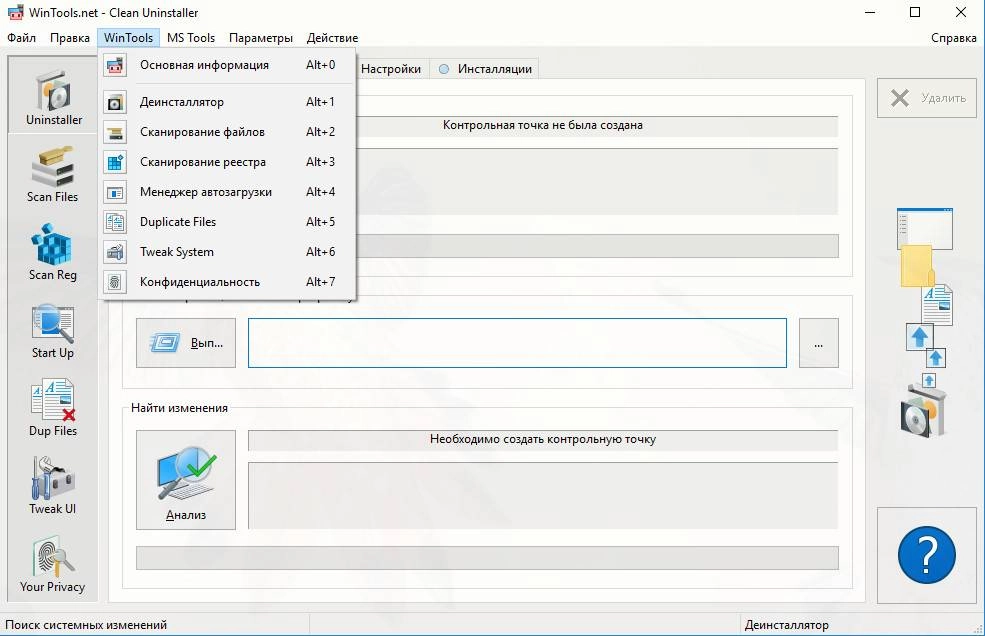Switch to the Настройки tab
This screenshot has height=636, width=985.
click(x=391, y=69)
